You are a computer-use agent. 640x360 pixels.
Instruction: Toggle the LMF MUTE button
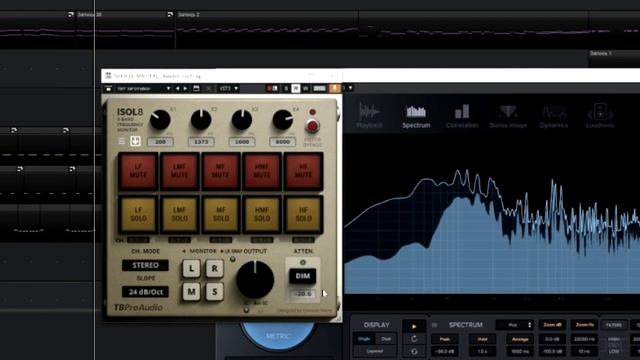click(180, 171)
